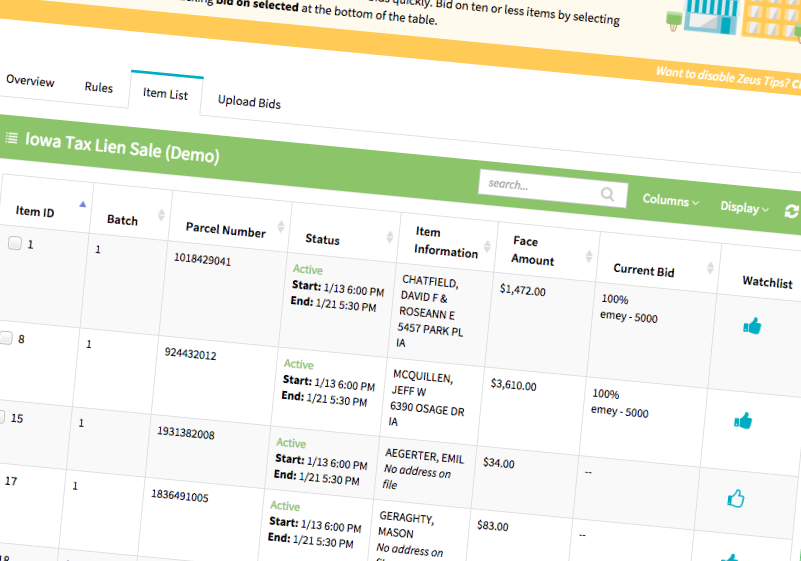Click the filled thumbs-up icon for item 8
The width and height of the screenshot is (801, 561).
point(743,420)
